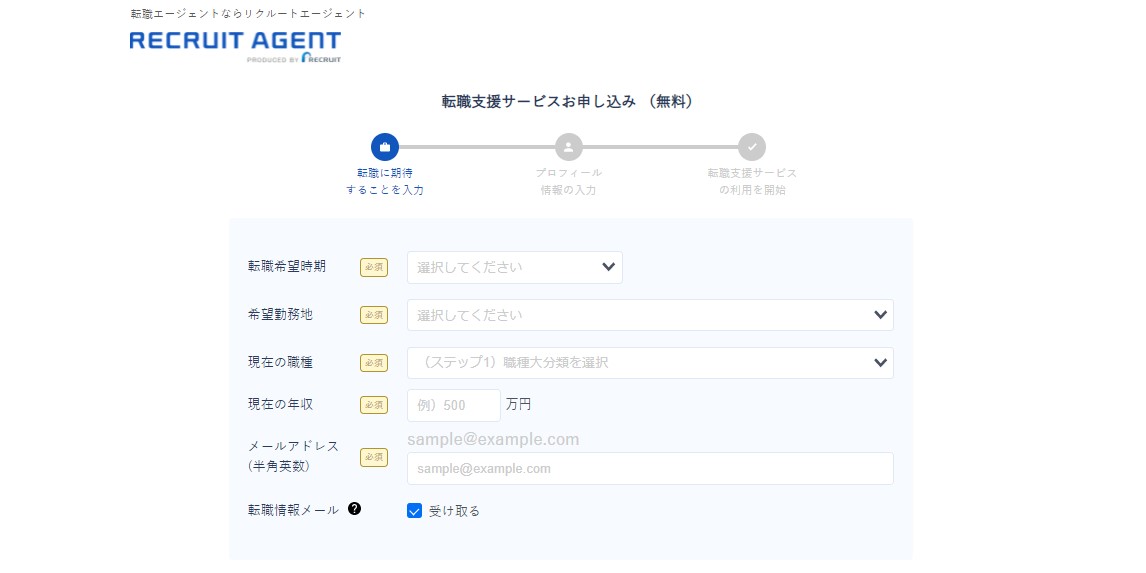The image size is (1146, 573).
Task: Click the question mark help icon
Action: [x=355, y=509]
